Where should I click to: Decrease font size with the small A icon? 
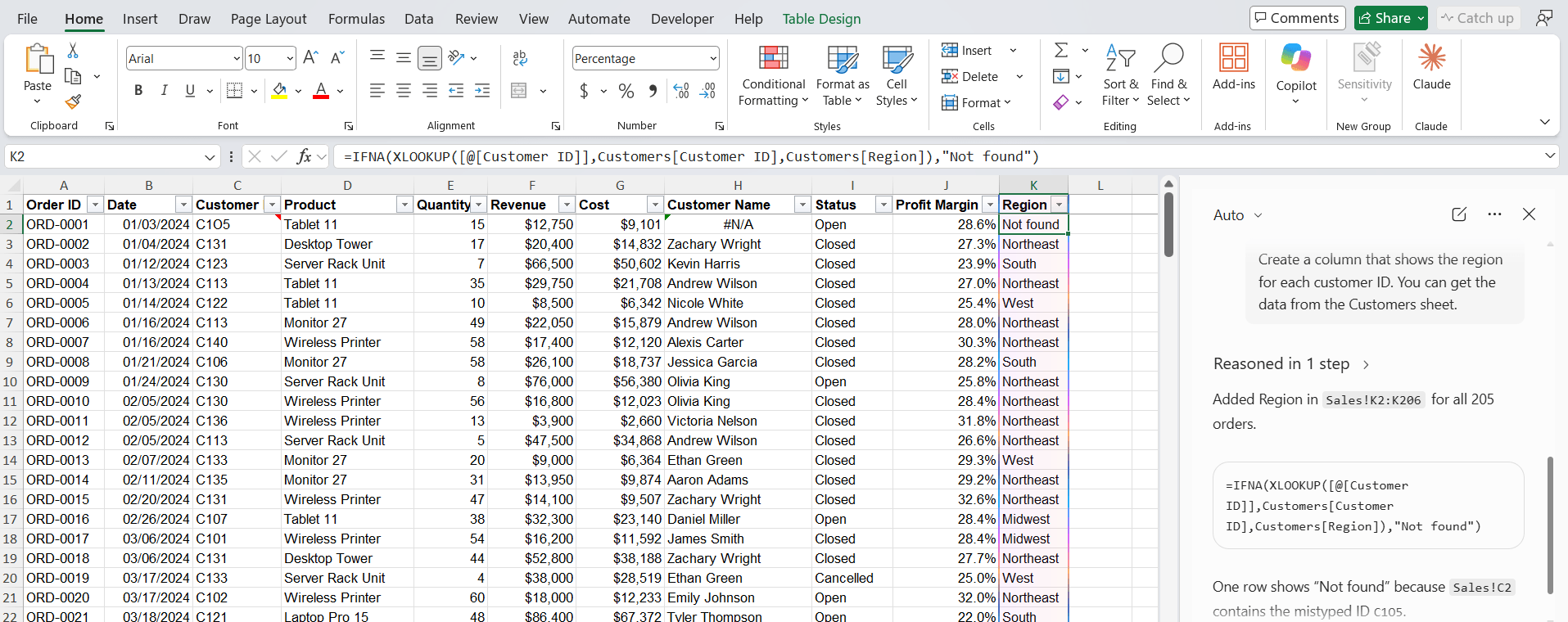337,57
